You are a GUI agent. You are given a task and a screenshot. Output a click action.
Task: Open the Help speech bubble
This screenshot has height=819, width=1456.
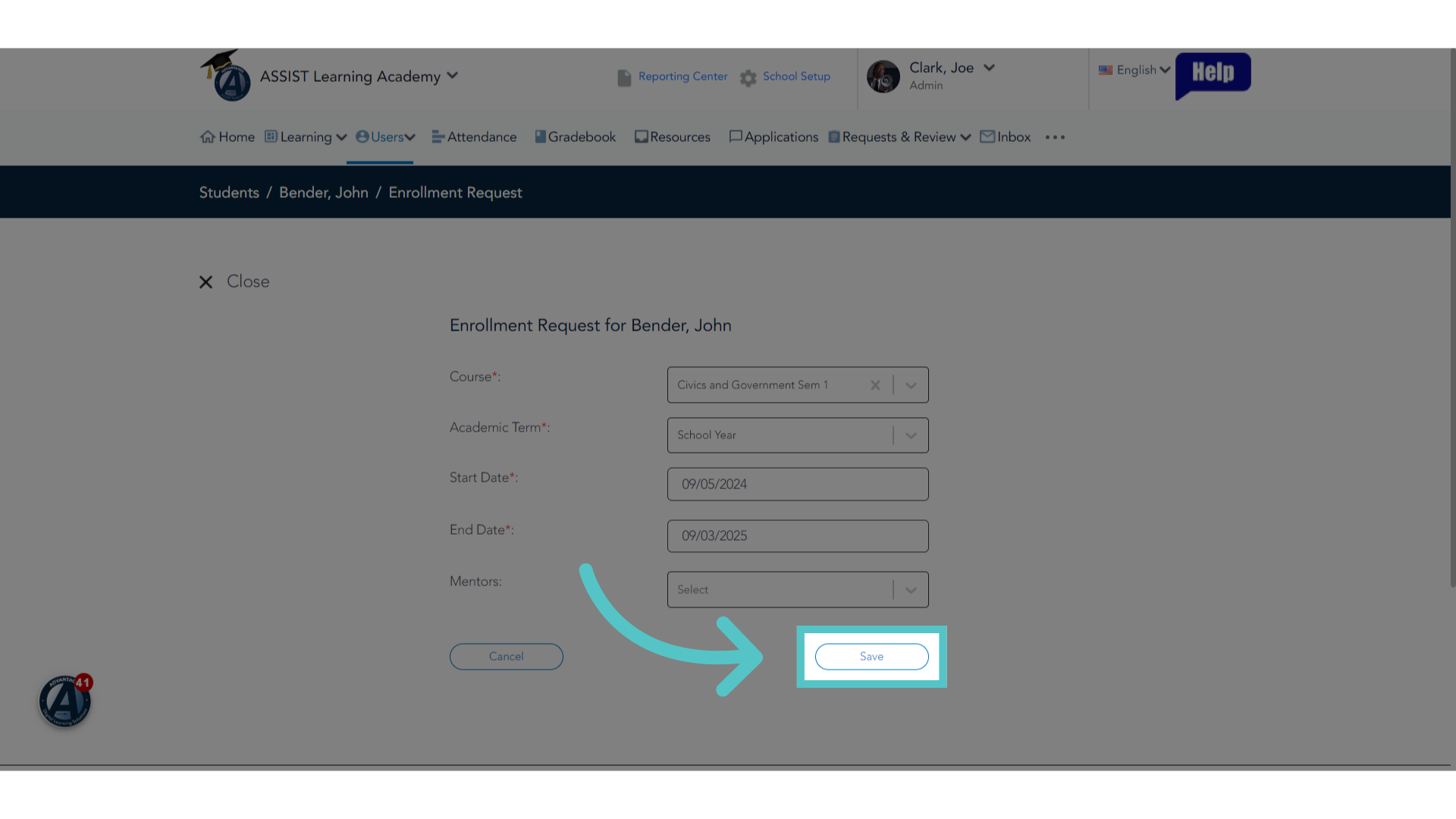pos(1213,74)
